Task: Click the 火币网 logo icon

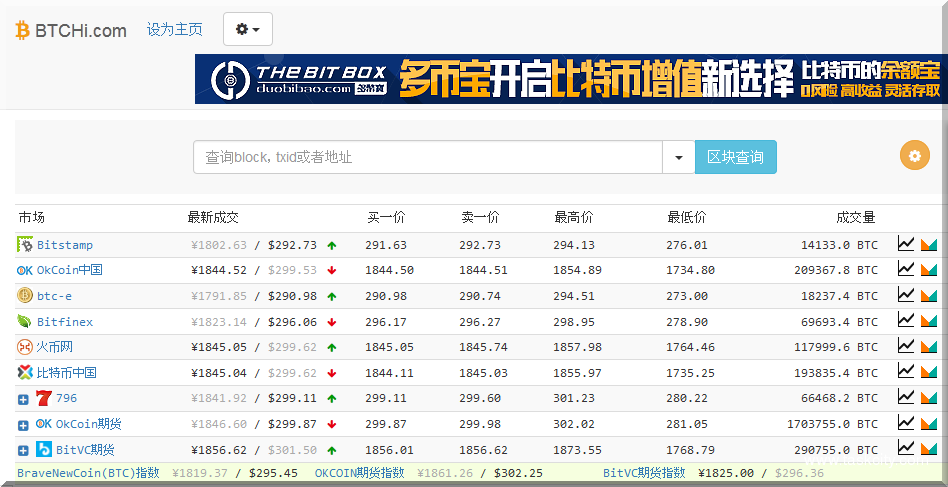Action: pos(25,347)
